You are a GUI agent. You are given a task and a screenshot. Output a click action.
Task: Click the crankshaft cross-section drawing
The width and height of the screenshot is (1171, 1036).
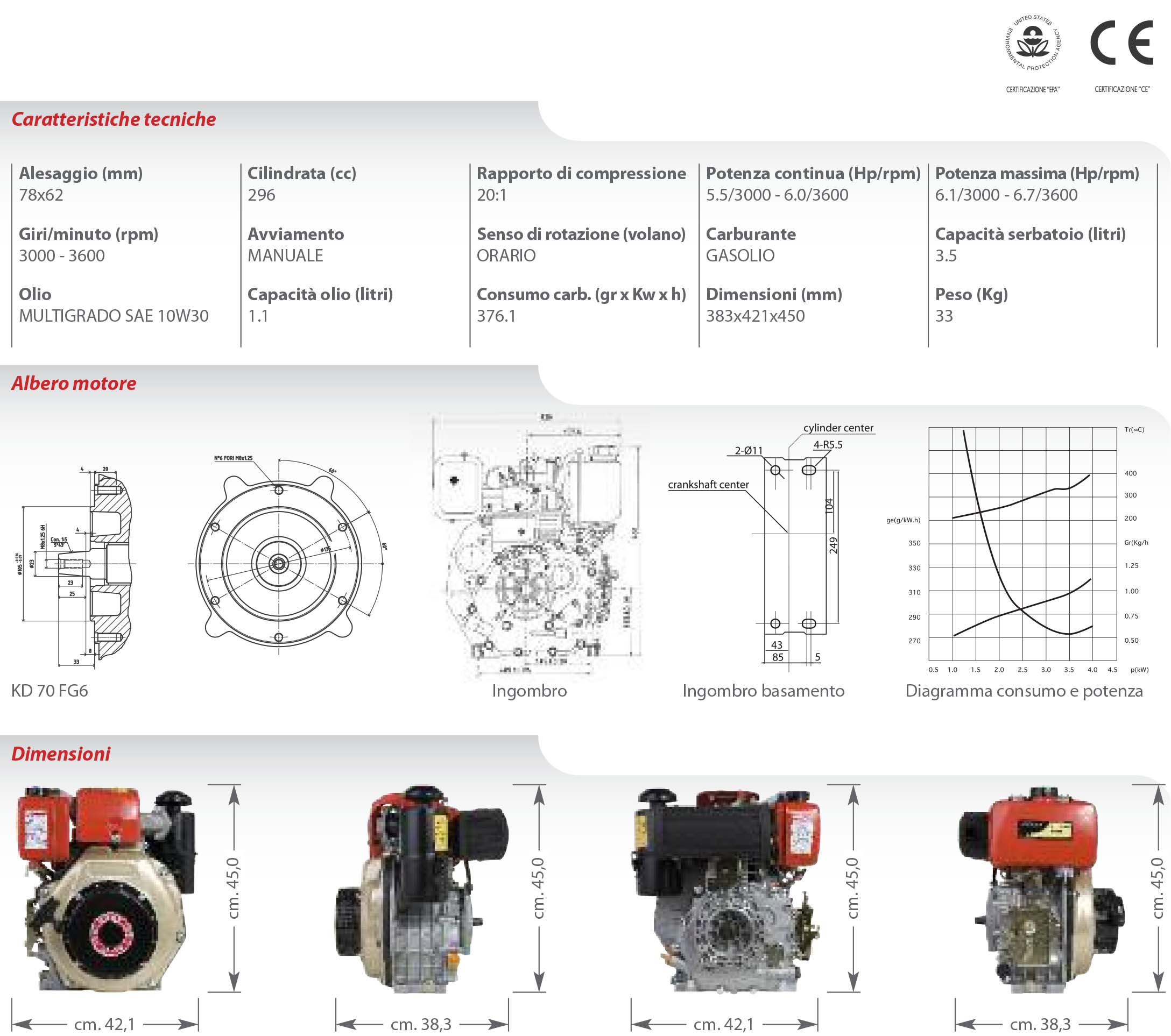77,566
